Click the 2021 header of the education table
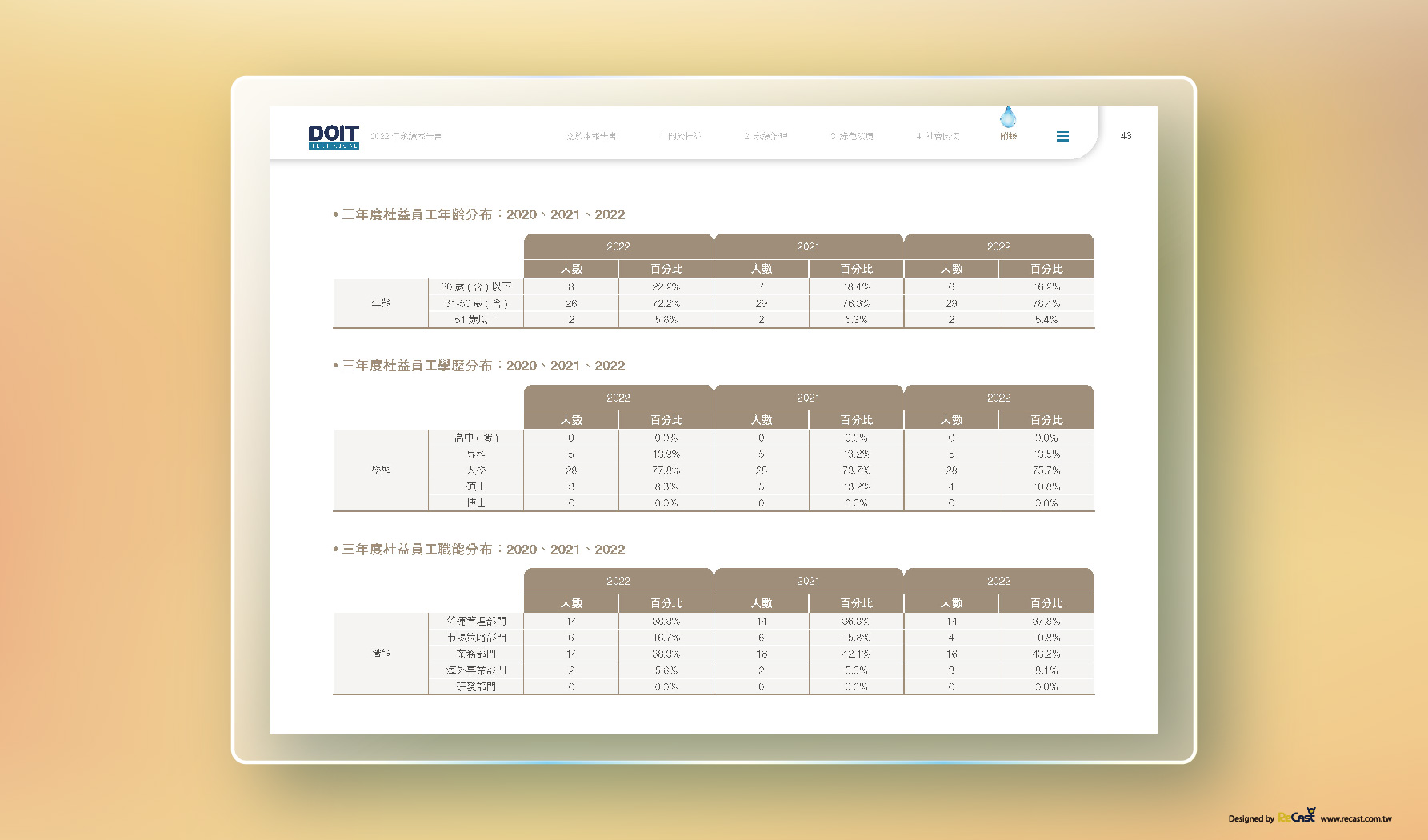 pyautogui.click(x=808, y=398)
